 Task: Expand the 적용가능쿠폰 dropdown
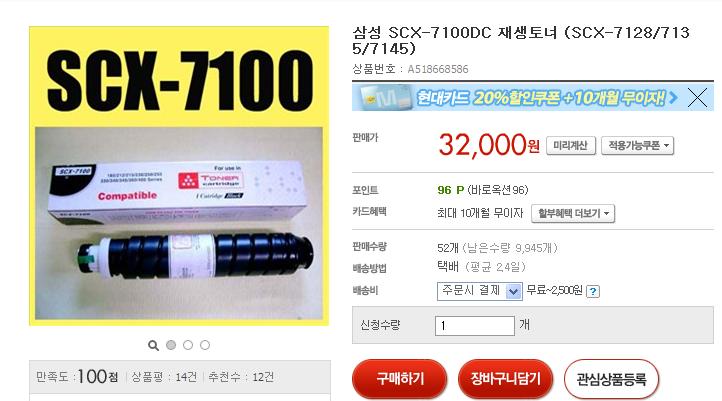click(638, 145)
